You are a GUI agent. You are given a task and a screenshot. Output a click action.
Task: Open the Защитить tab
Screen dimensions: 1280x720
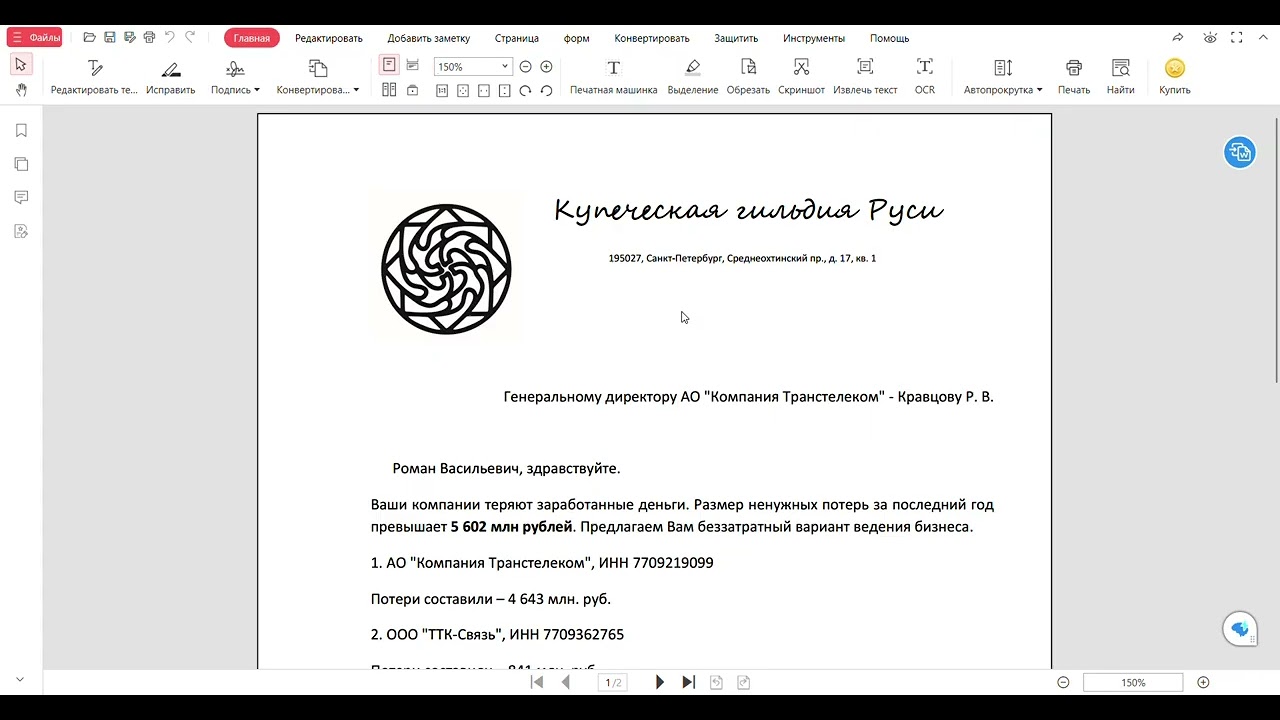tap(736, 38)
